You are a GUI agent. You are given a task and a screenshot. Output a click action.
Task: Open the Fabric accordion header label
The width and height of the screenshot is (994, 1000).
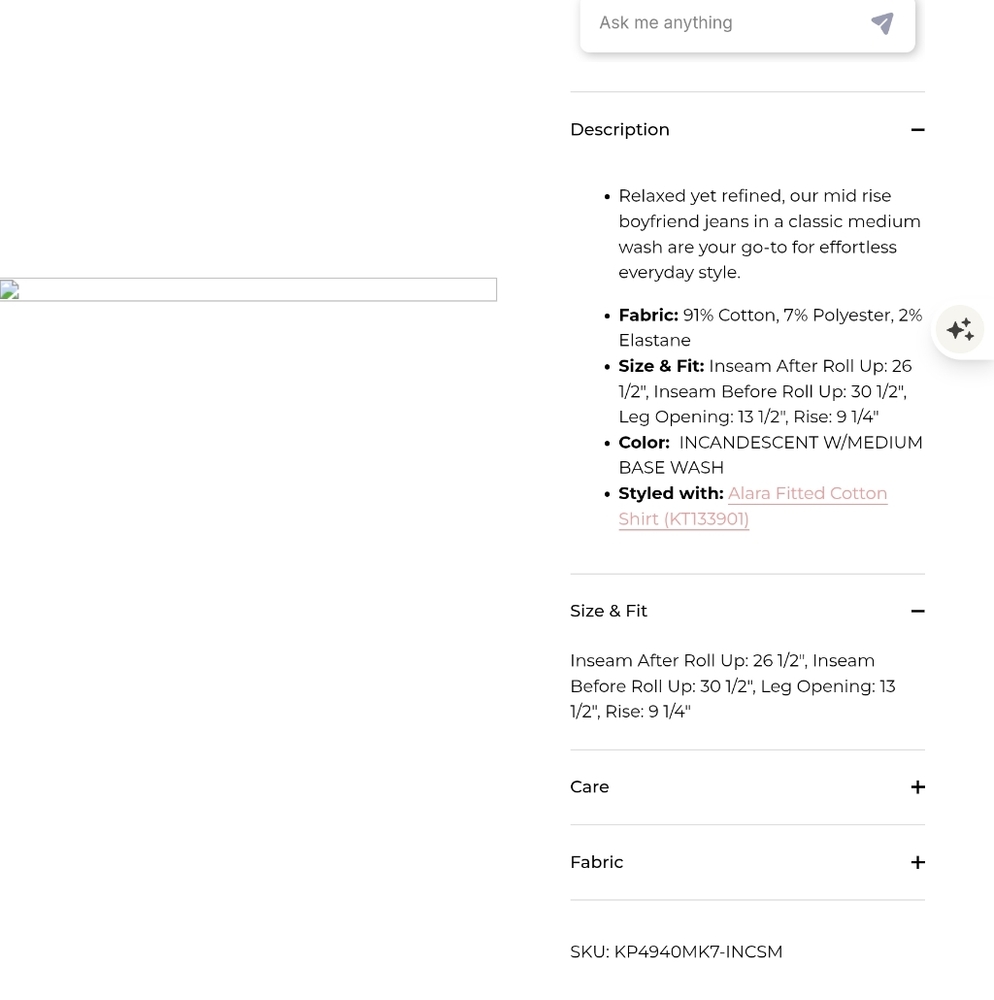tap(596, 862)
